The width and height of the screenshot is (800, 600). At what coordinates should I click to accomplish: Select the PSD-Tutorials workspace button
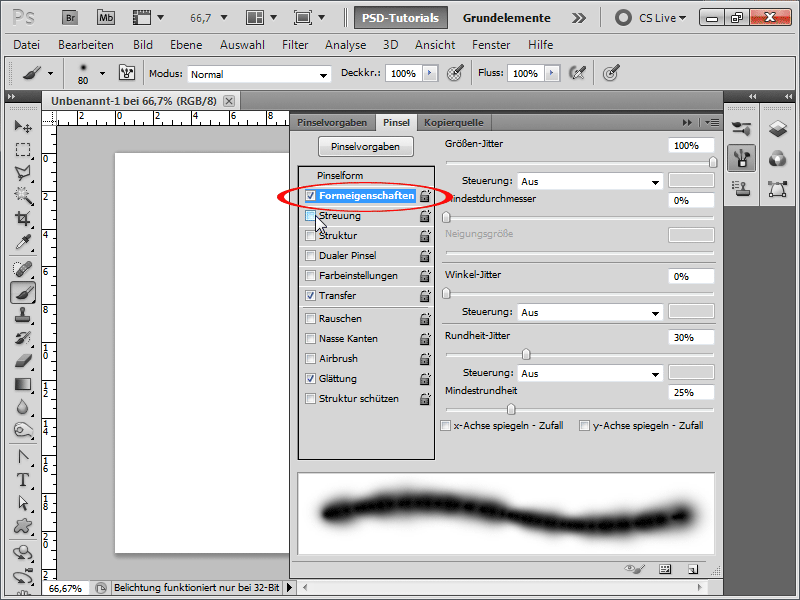[x=401, y=18]
